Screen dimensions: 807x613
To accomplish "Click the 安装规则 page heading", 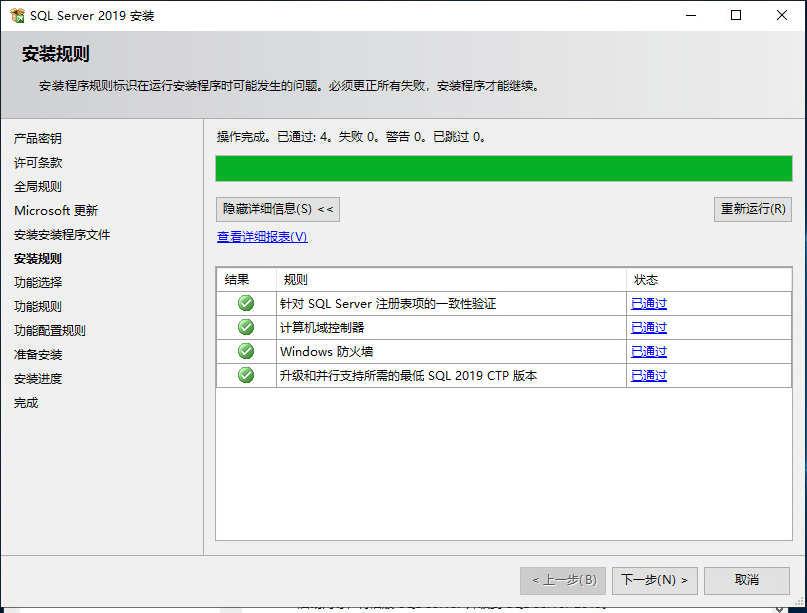I will 56,54.
